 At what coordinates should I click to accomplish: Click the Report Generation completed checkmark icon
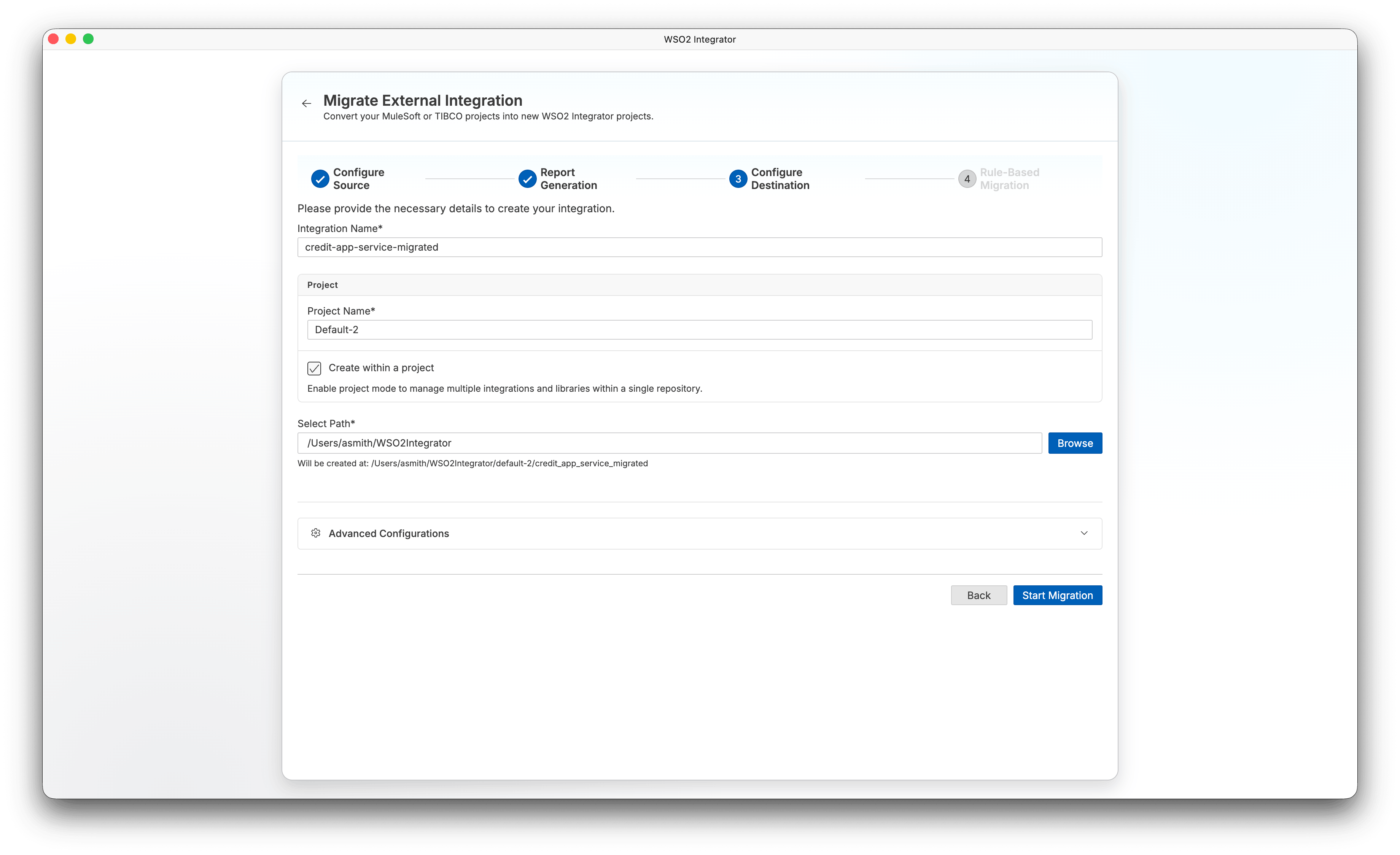coord(527,179)
